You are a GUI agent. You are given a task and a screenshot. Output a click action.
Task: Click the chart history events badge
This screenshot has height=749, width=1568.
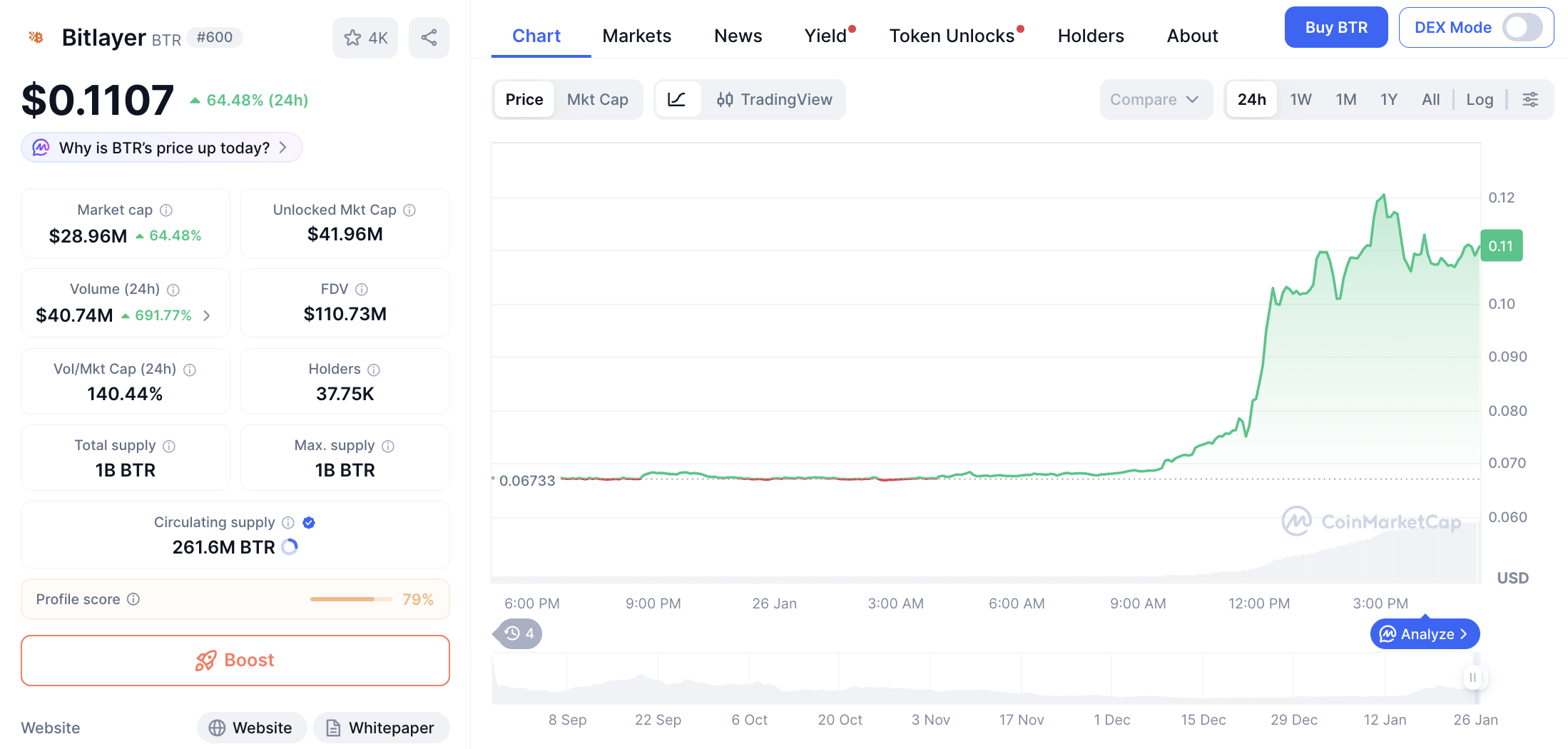point(519,633)
